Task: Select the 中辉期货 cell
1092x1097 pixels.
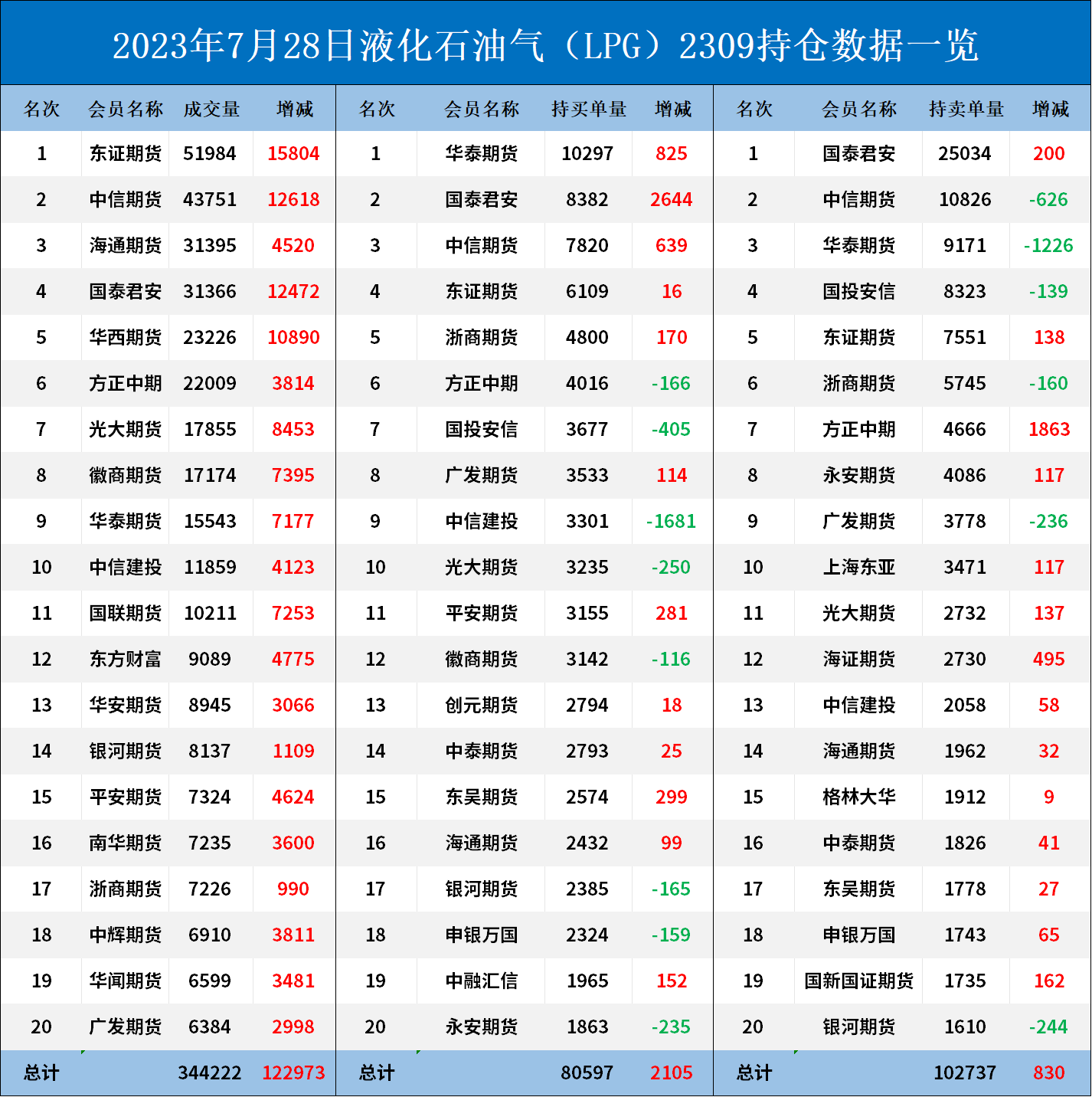Action: (x=126, y=935)
